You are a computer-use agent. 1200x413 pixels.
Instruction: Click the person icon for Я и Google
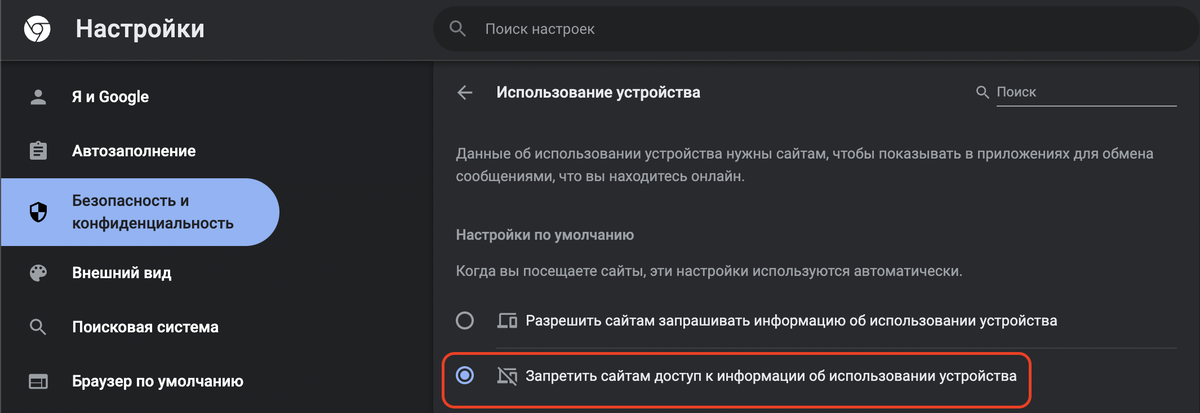(38, 97)
